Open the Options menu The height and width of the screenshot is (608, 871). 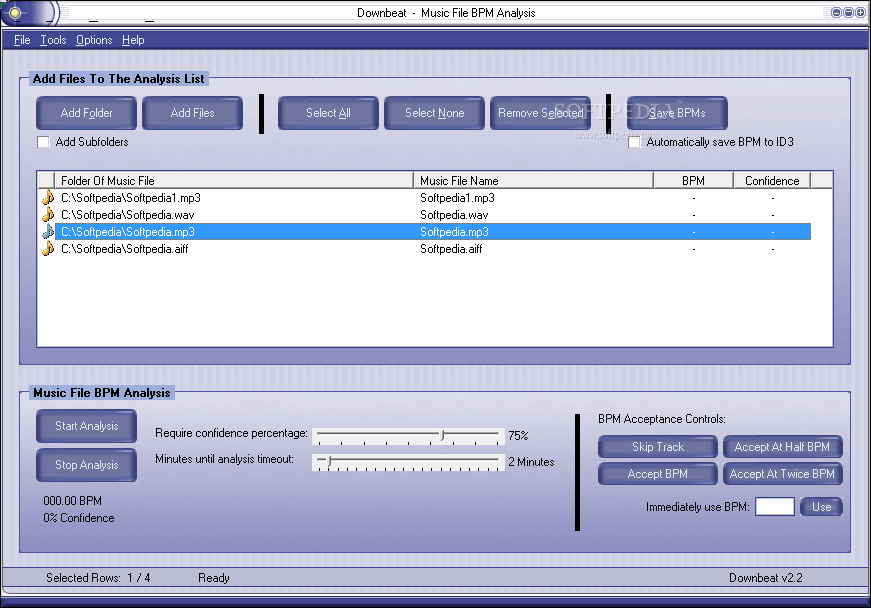[x=94, y=40]
